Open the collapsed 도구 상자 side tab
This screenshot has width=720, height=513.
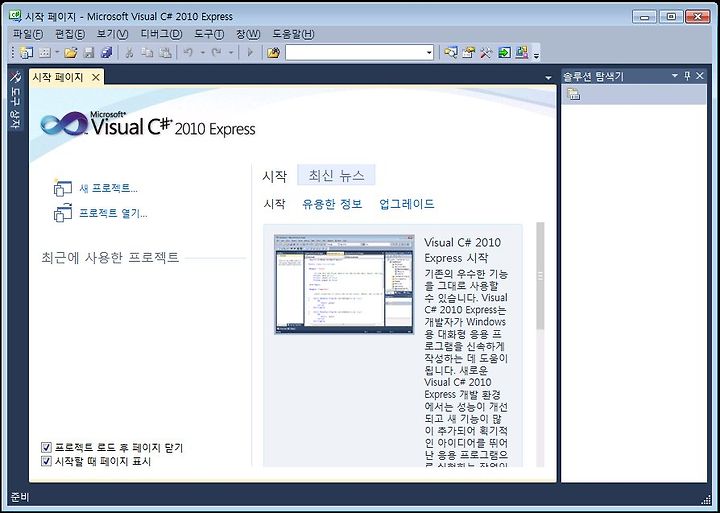[15, 100]
